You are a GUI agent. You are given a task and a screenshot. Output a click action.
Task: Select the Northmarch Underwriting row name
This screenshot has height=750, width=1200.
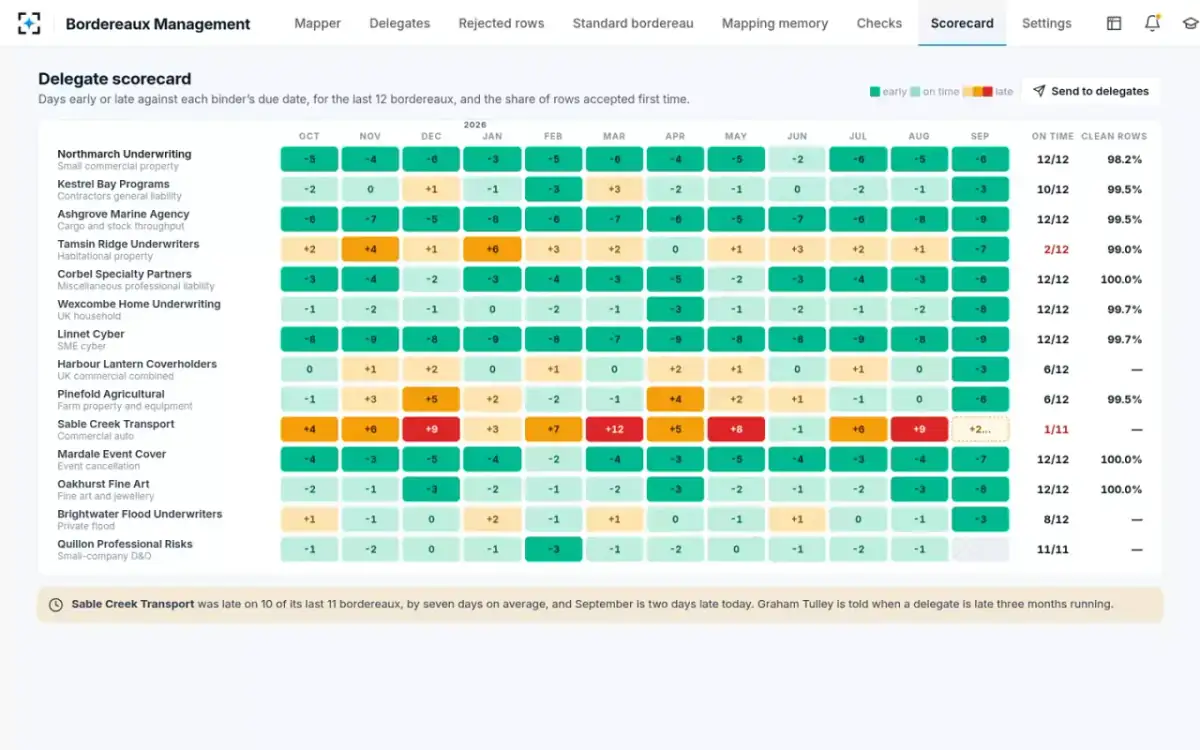pyautogui.click(x=124, y=154)
